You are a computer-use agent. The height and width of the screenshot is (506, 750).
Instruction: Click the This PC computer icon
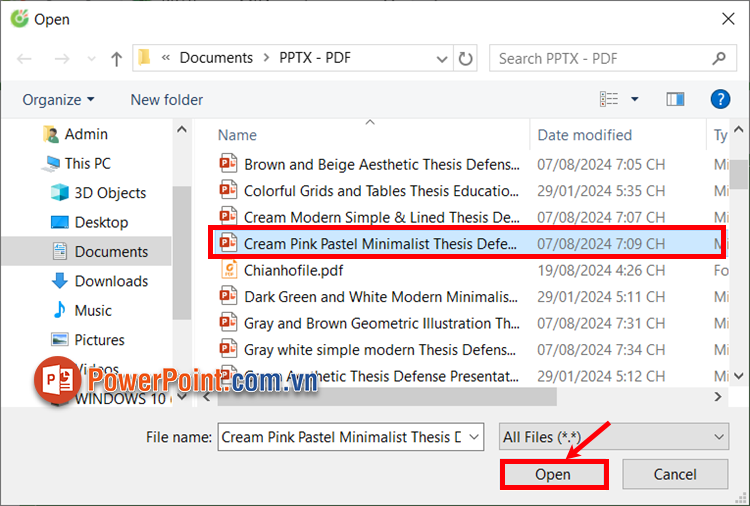point(51,164)
